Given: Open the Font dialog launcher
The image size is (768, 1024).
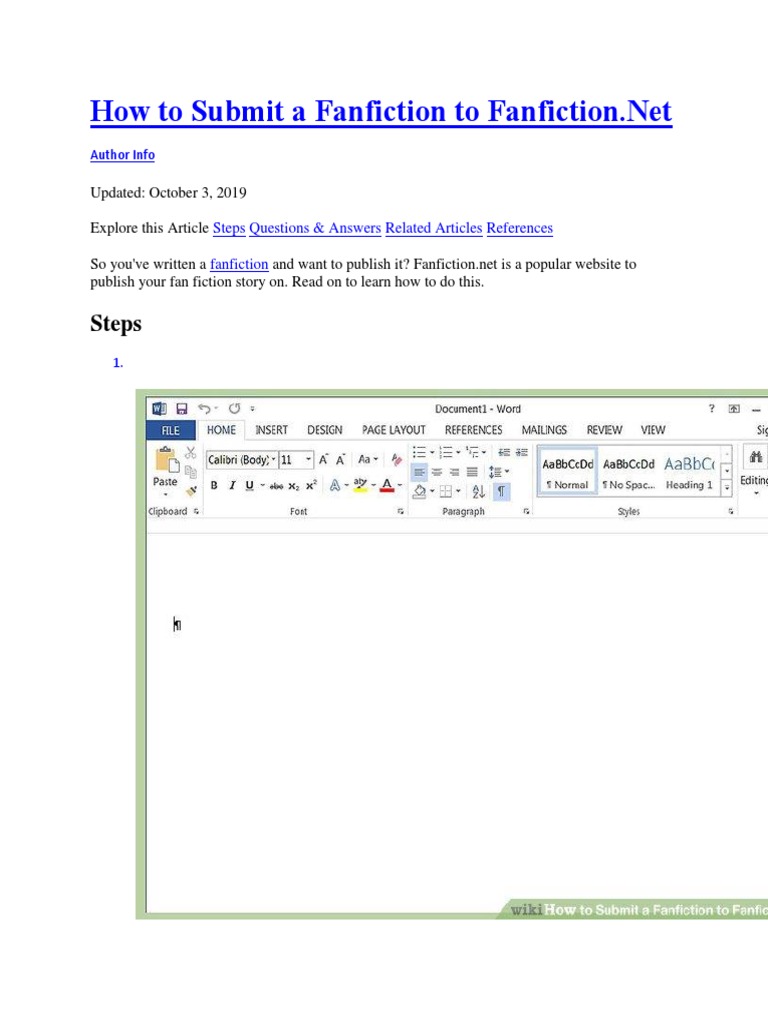Looking at the screenshot, I should tap(400, 511).
